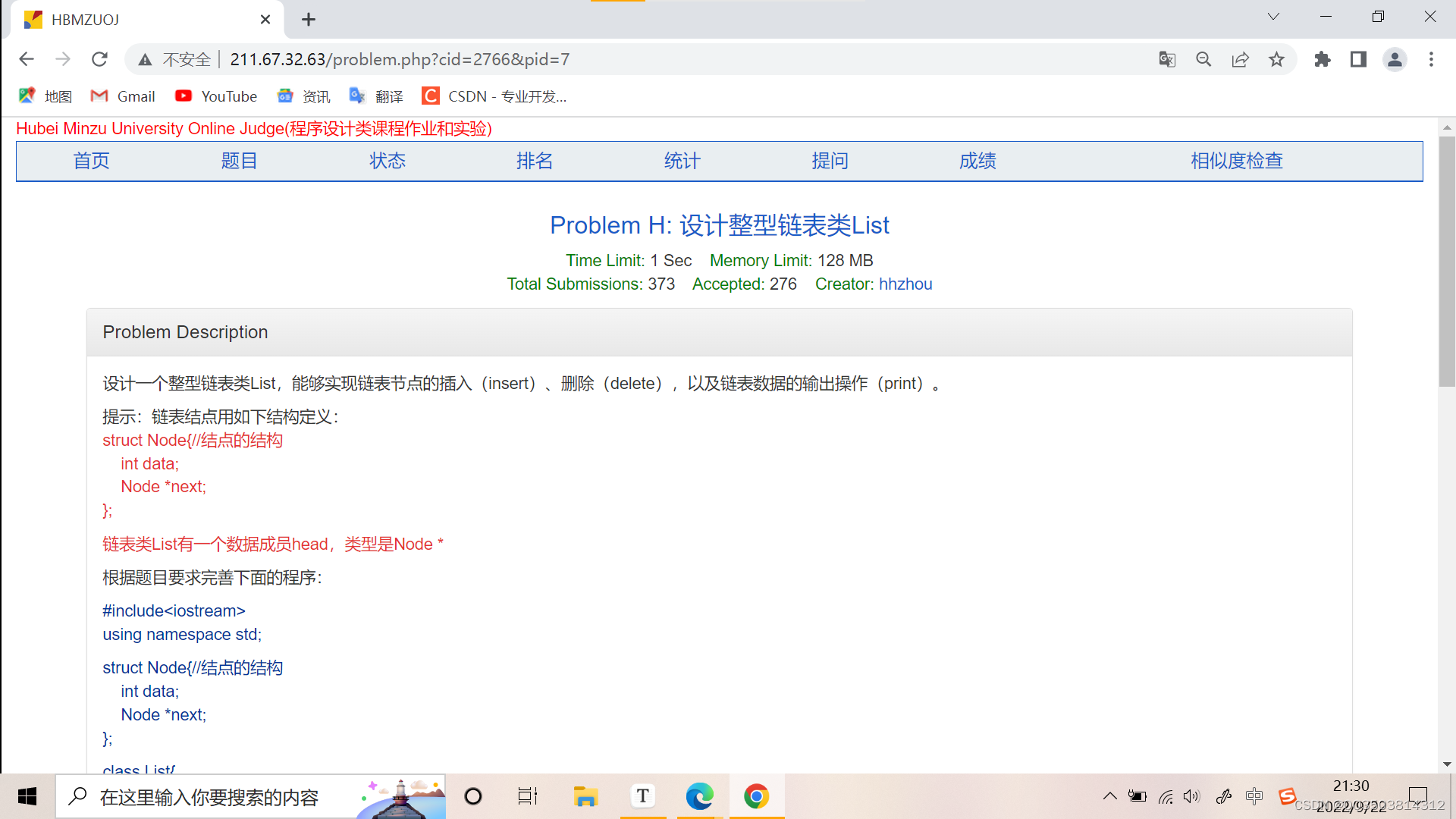1456x819 pixels.
Task: Open the Chrome profile avatar
Action: pos(1395,59)
